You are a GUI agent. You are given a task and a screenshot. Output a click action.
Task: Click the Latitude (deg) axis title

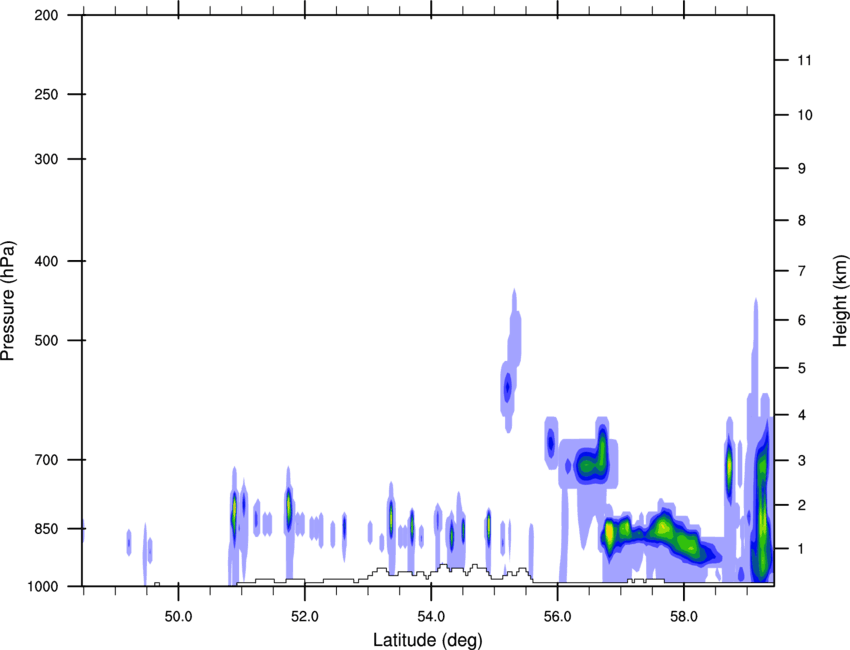427,640
